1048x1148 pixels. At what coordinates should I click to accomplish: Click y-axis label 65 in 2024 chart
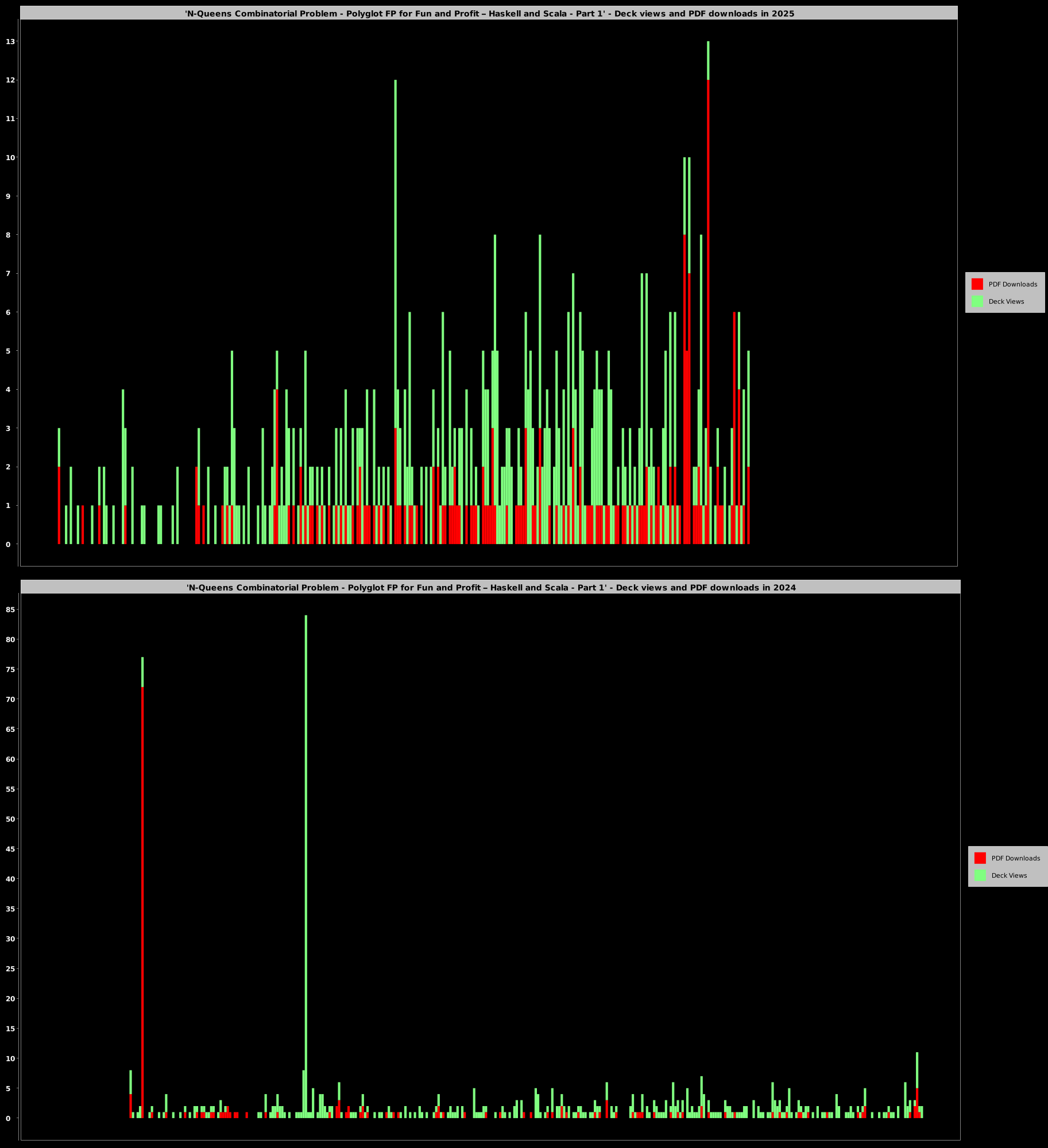coord(10,730)
